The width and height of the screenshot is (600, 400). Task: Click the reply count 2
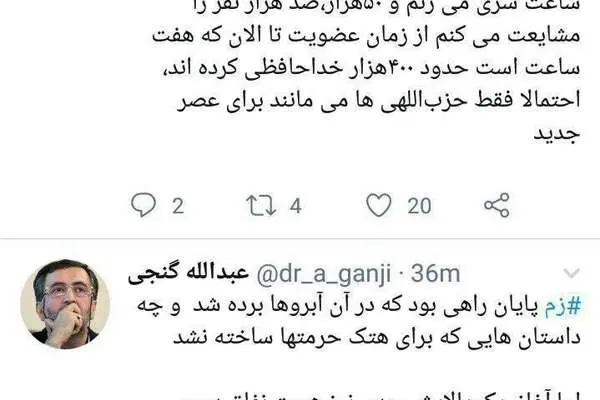coord(178,206)
